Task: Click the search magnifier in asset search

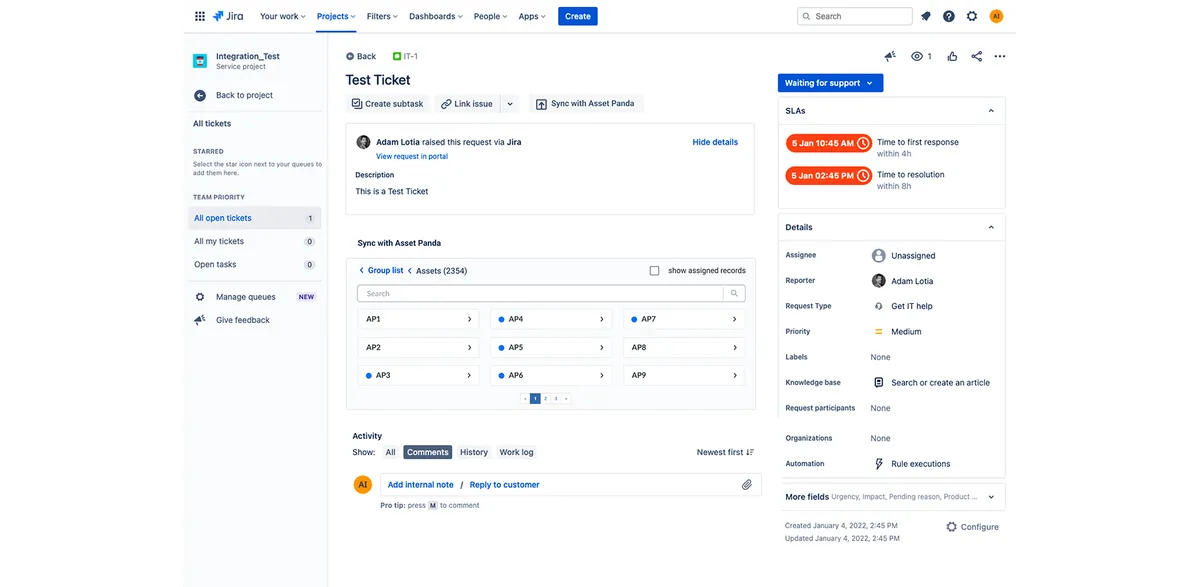Action: 734,294
